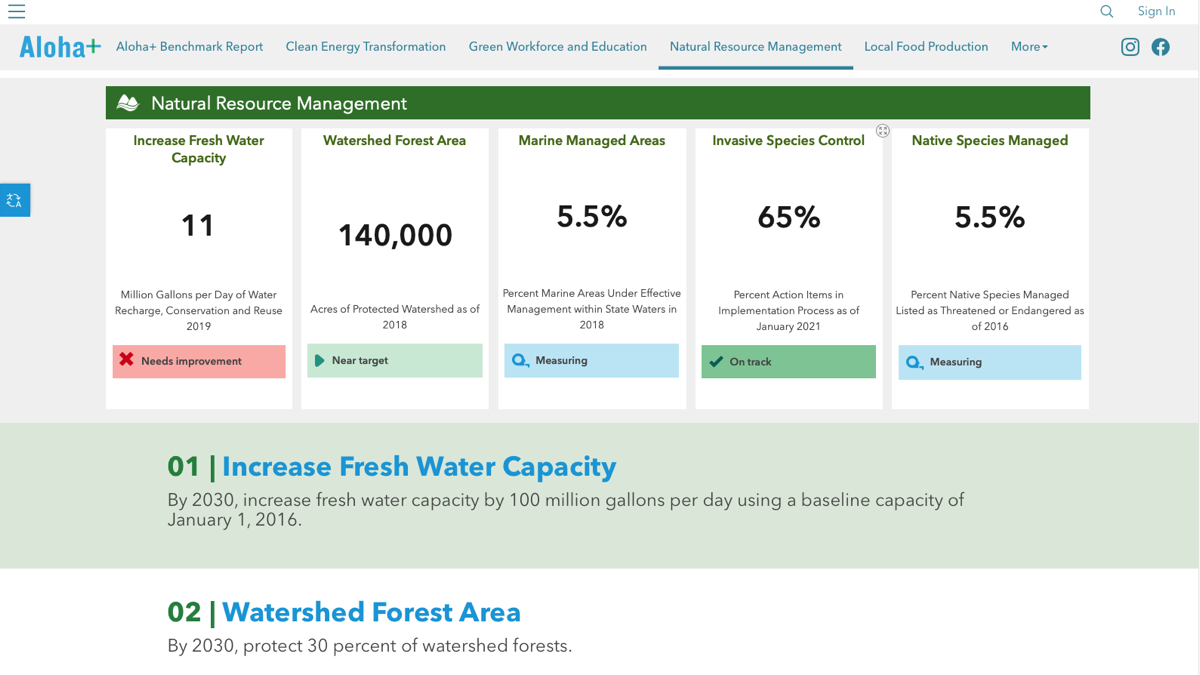Click the Aloha+ logo
The height and width of the screenshot is (675, 1200).
59,46
